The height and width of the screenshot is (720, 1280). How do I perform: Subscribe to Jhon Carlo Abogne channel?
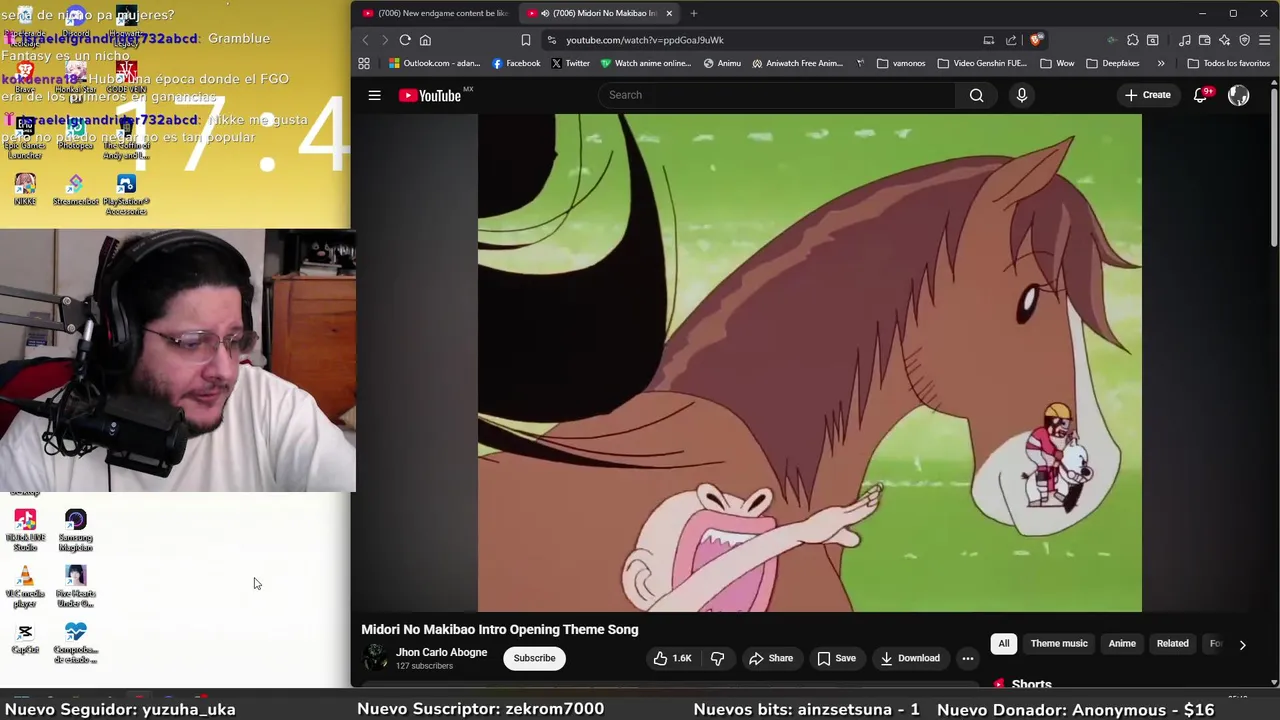pyautogui.click(x=534, y=658)
